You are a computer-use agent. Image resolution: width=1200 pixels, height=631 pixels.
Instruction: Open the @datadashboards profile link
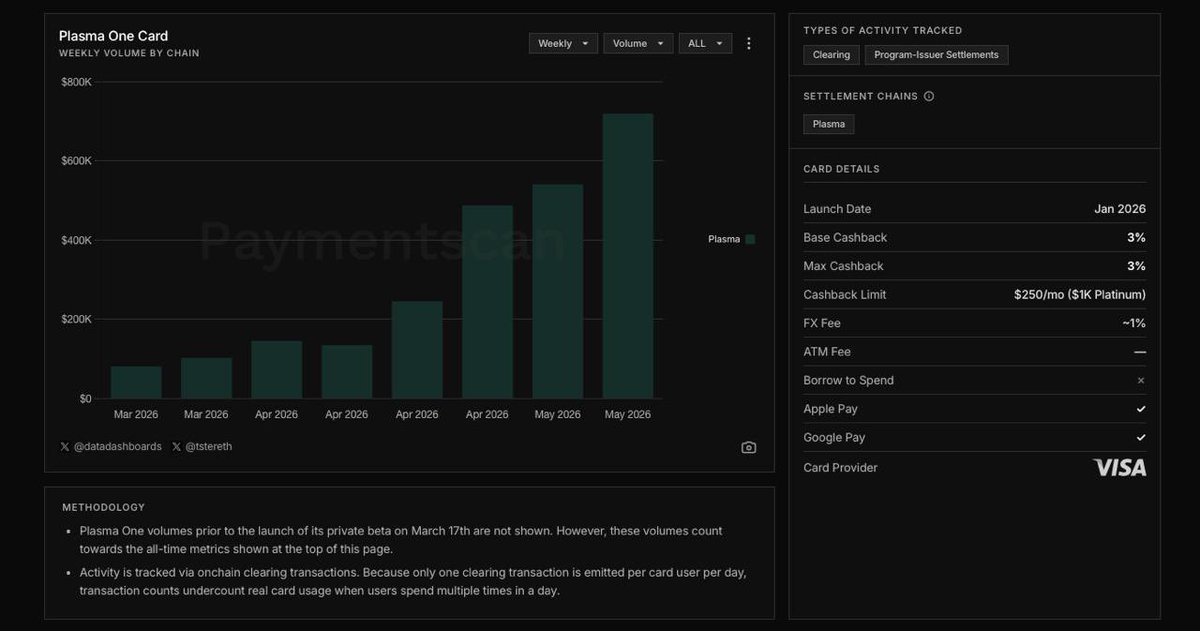[118, 447]
